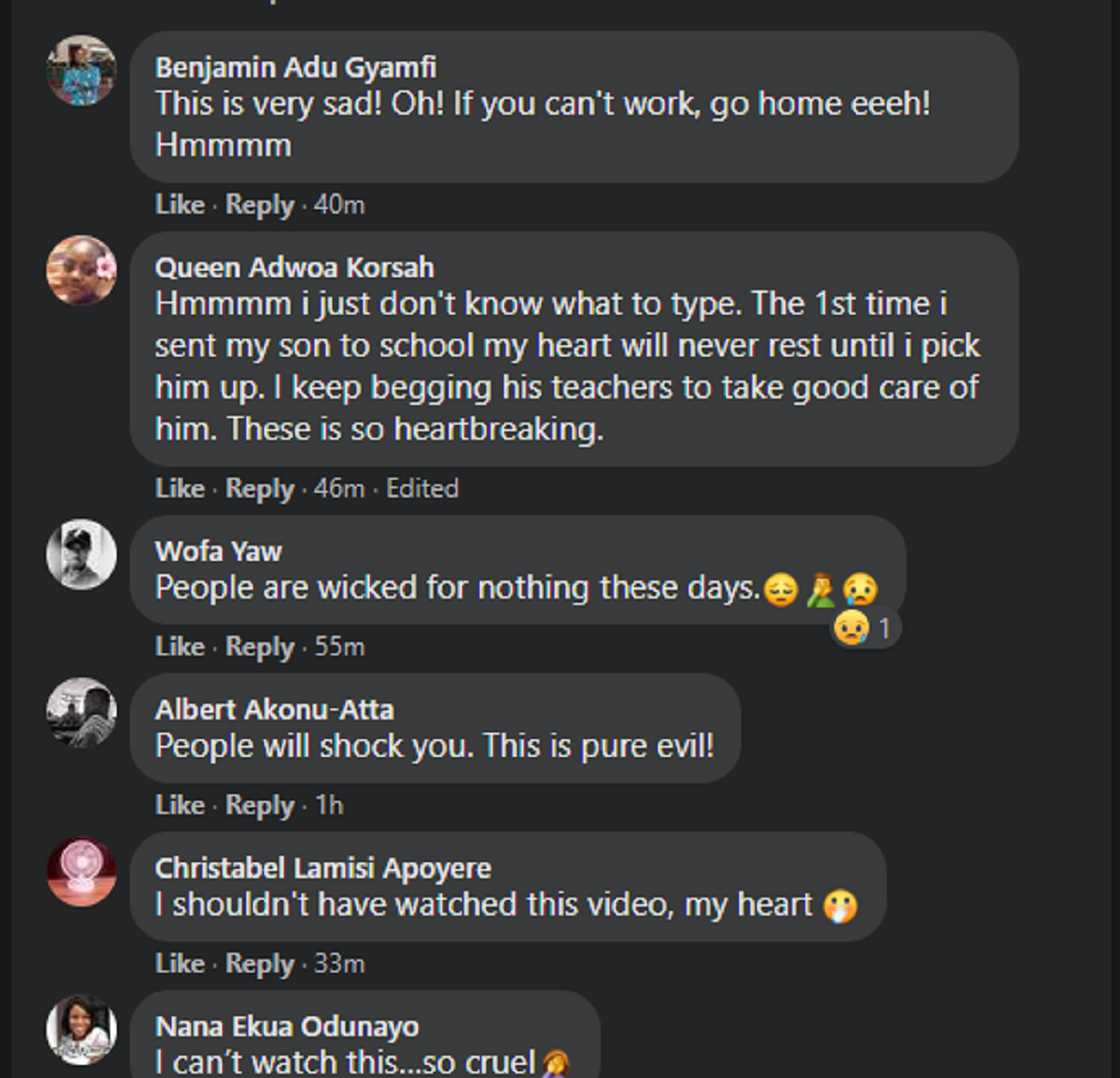Click Queen Adwoa Korsah's avatar

point(81,270)
